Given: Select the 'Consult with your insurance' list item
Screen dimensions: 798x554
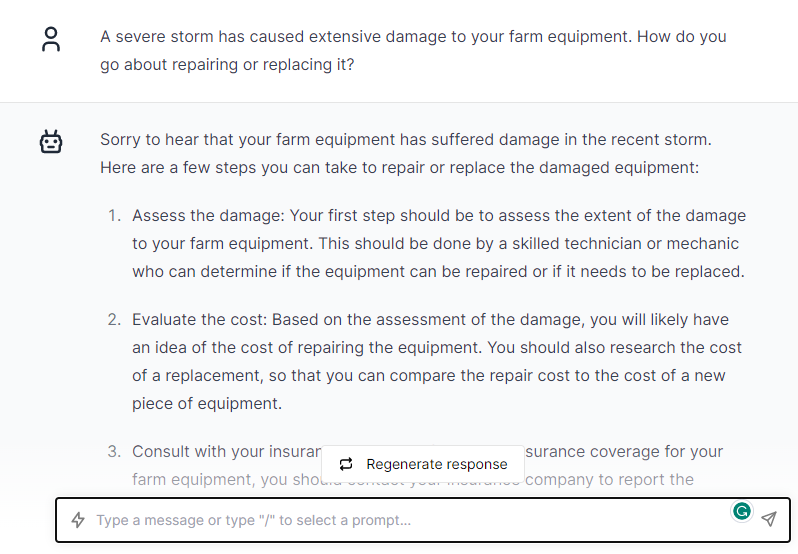Looking at the screenshot, I should click(428, 465).
